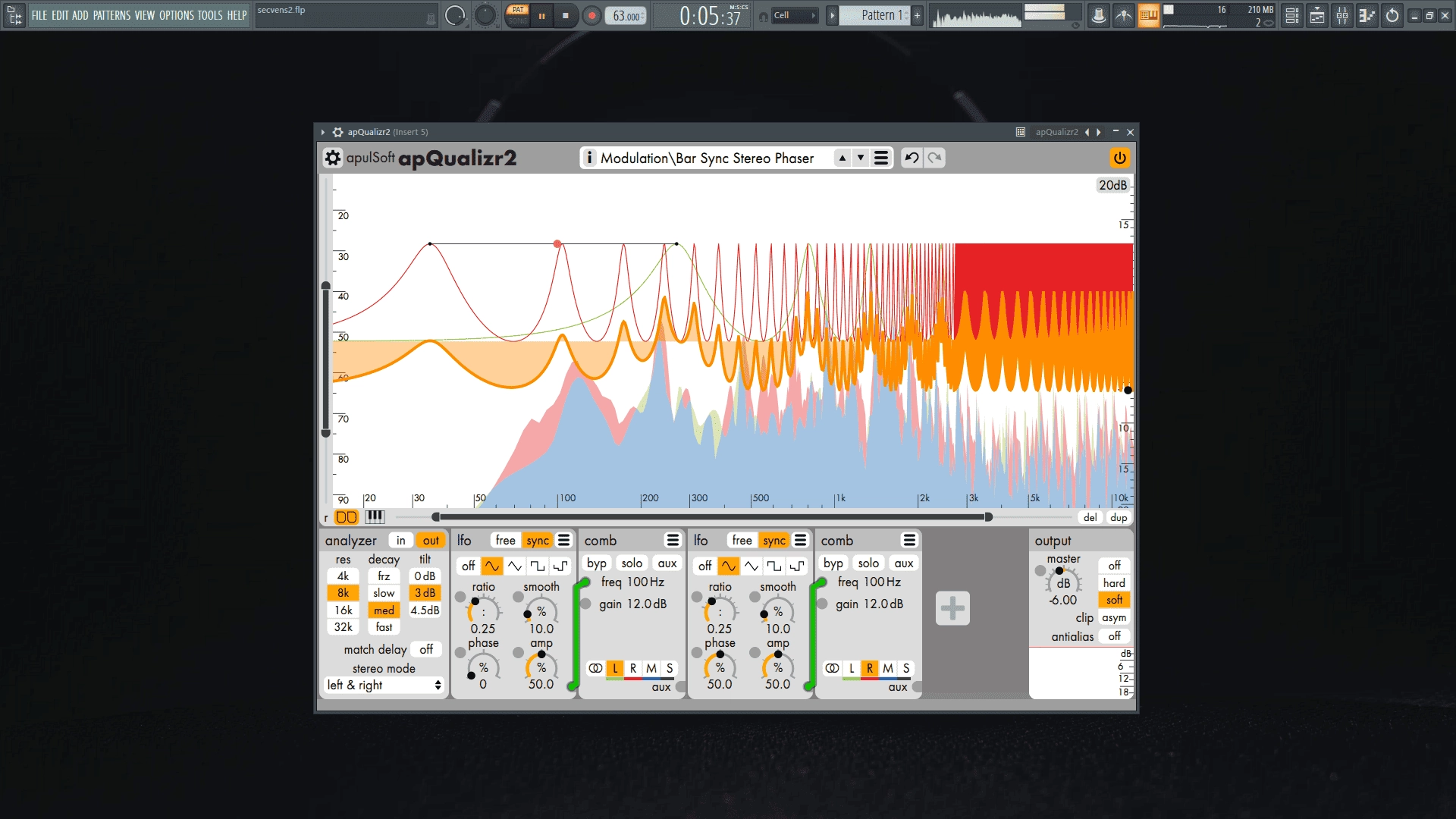Add a new filter module
Image resolution: width=1456 pixels, height=819 pixels.
(952, 608)
